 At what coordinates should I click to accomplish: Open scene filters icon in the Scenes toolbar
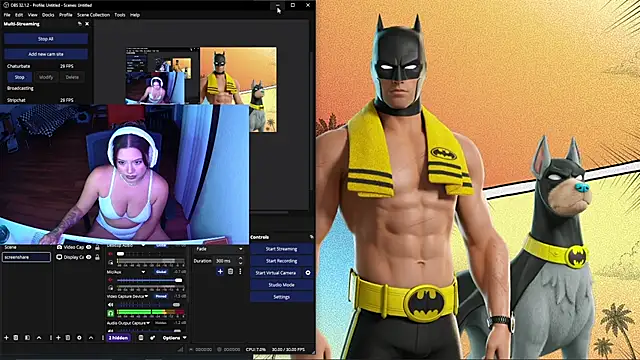click(x=27, y=338)
